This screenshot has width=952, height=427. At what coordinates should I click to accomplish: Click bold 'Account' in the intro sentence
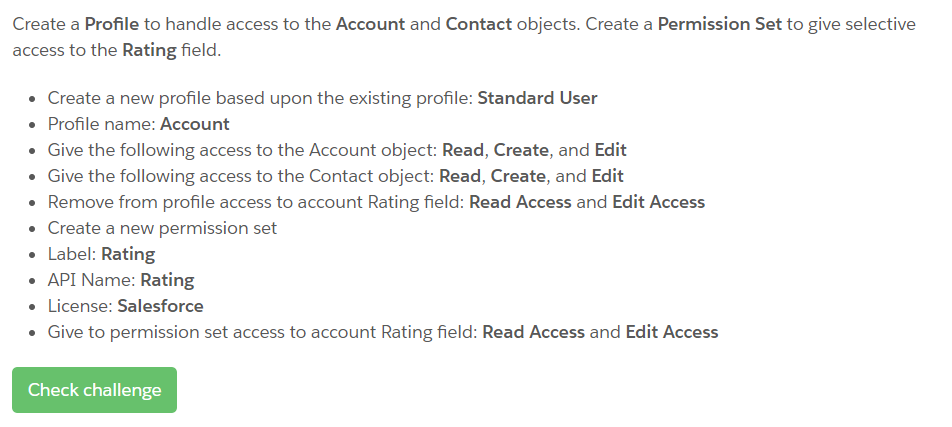click(x=370, y=23)
